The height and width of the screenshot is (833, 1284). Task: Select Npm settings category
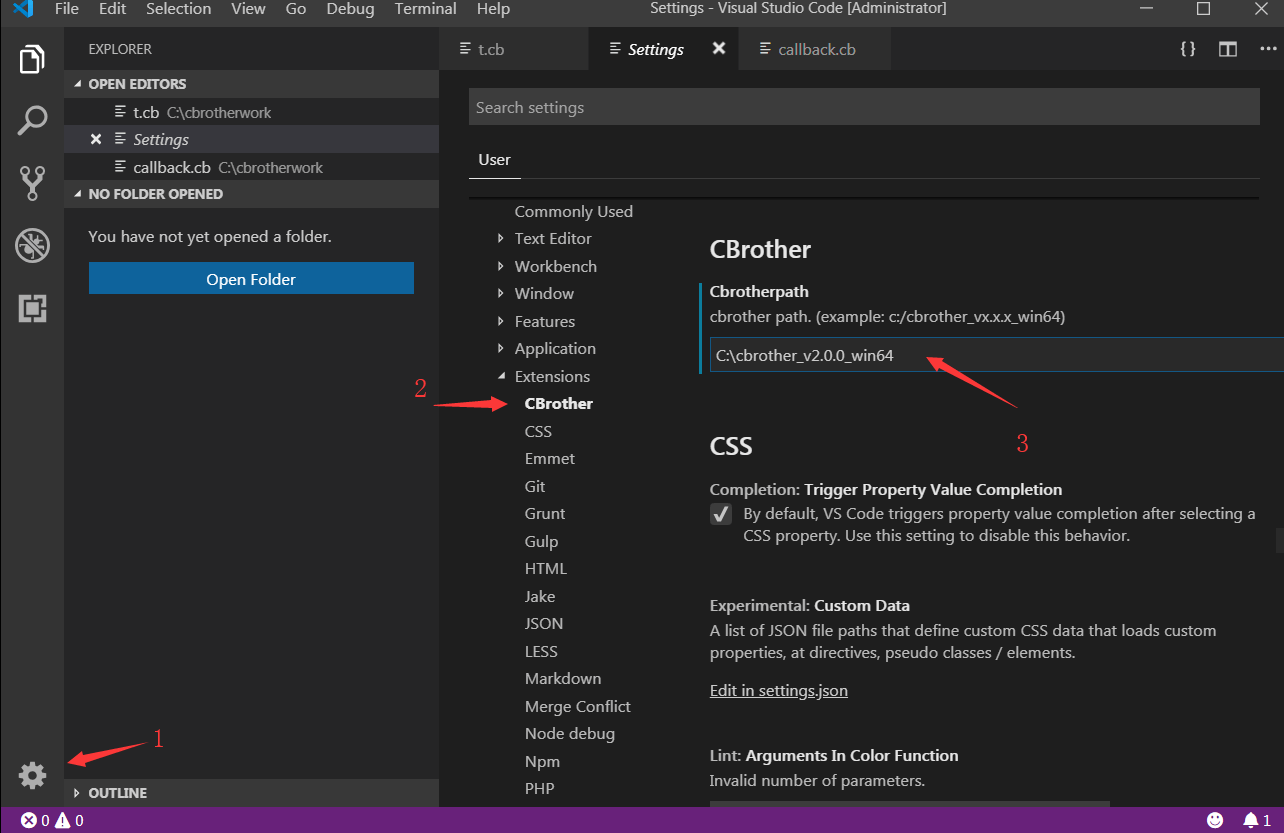click(x=542, y=762)
